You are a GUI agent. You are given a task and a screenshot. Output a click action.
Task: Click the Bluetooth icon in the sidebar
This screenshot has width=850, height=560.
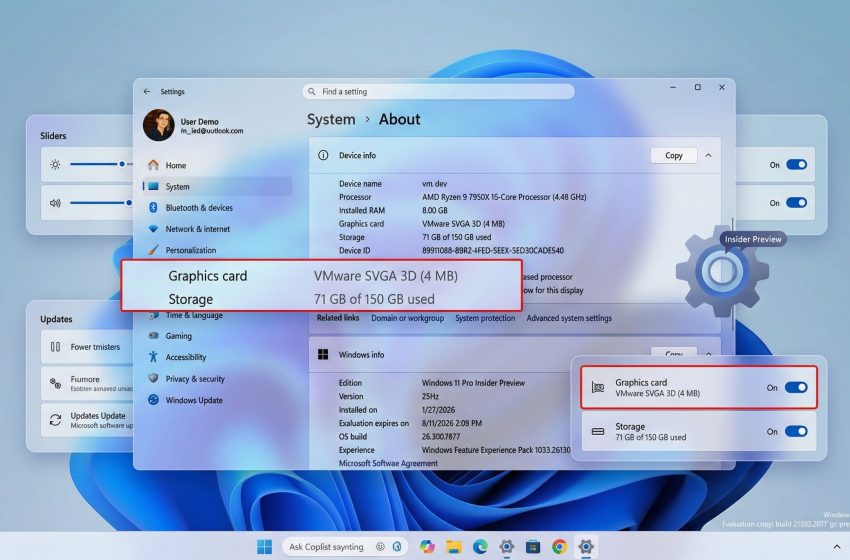(153, 208)
